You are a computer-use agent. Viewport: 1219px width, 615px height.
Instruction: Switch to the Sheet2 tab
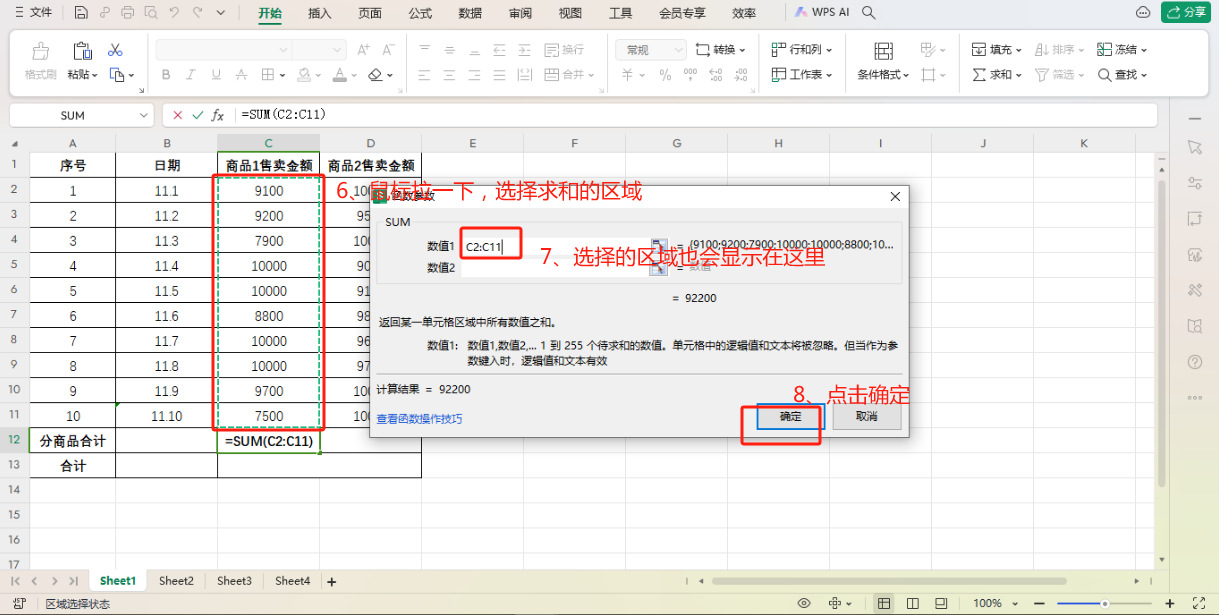coord(176,581)
